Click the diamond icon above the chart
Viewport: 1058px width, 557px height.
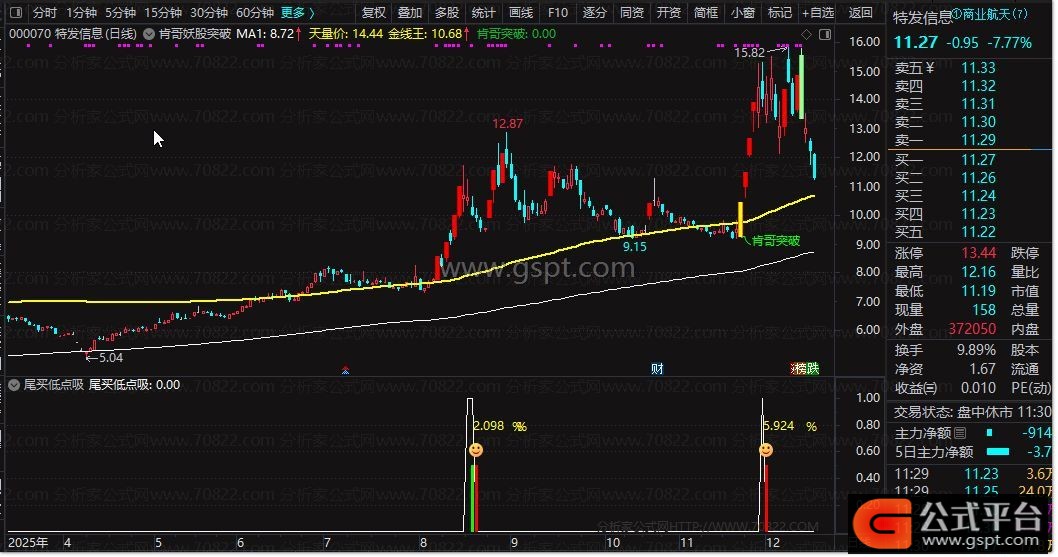[x=806, y=34]
